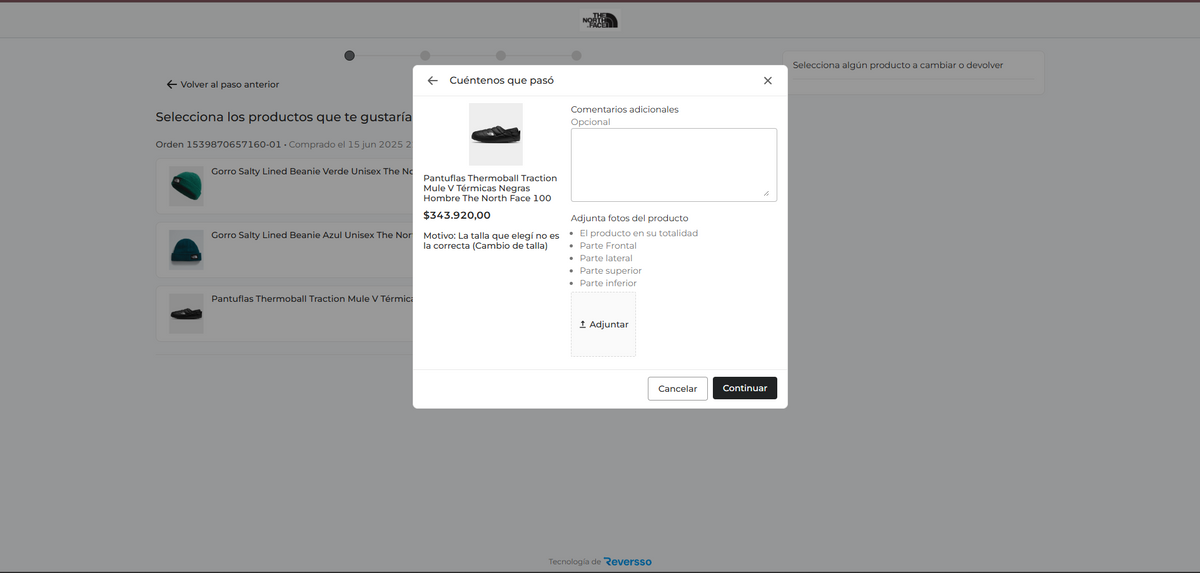Select the green Gorro Salty Lined Beanie Verde thumbnail

pos(186,186)
